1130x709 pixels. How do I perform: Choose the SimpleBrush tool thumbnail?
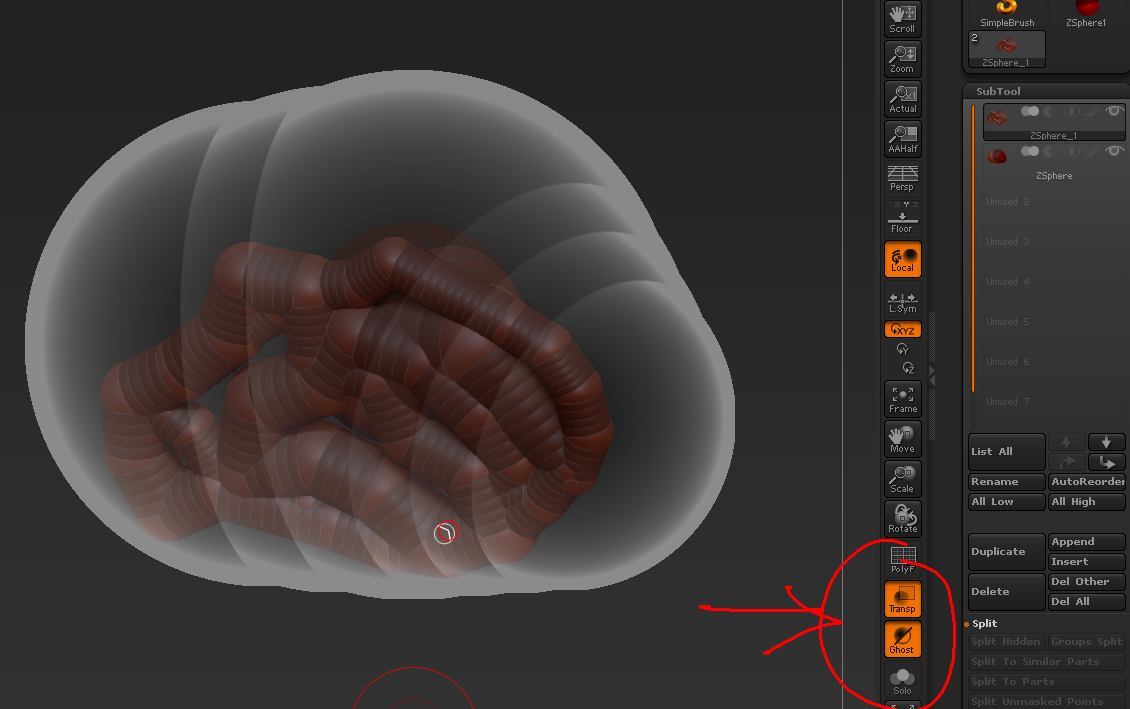pyautogui.click(x=1007, y=14)
